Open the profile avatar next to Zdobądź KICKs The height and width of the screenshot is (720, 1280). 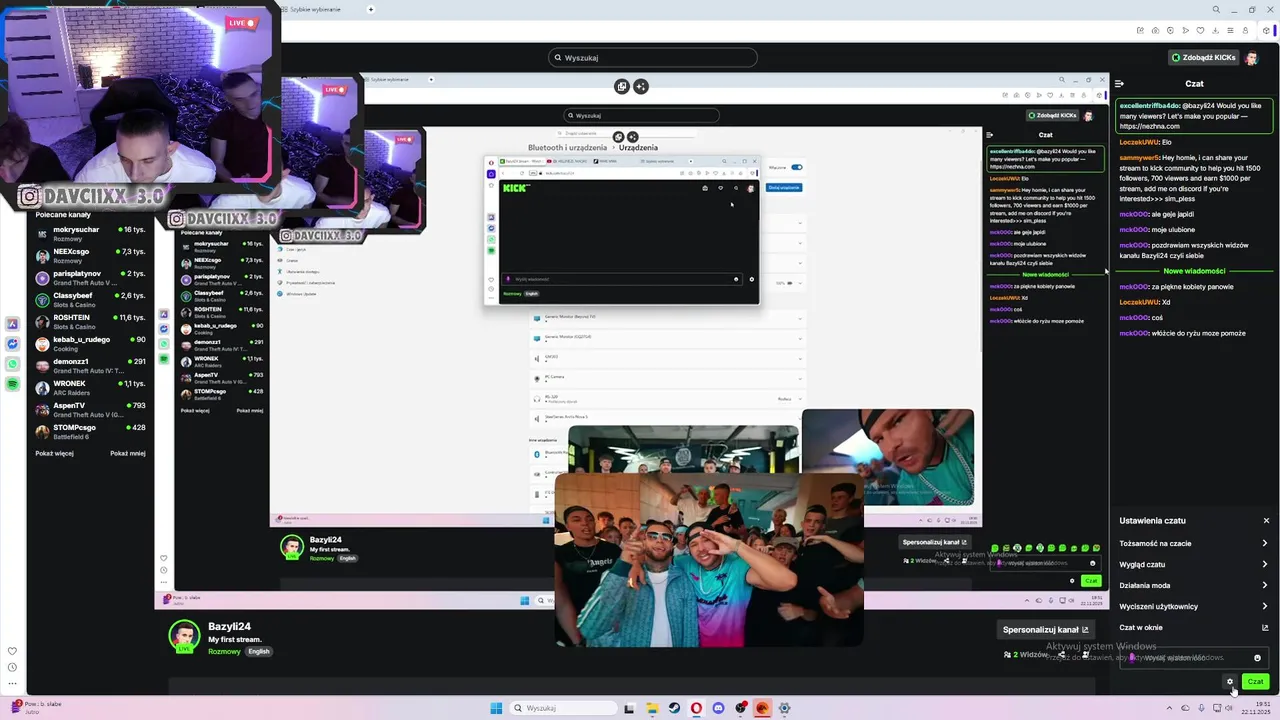tap(1252, 58)
